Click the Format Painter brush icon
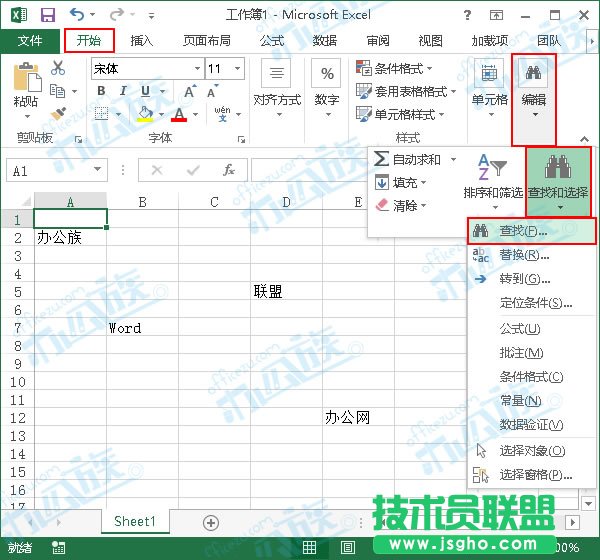Viewport: 600px width, 560px height. click(x=58, y=114)
